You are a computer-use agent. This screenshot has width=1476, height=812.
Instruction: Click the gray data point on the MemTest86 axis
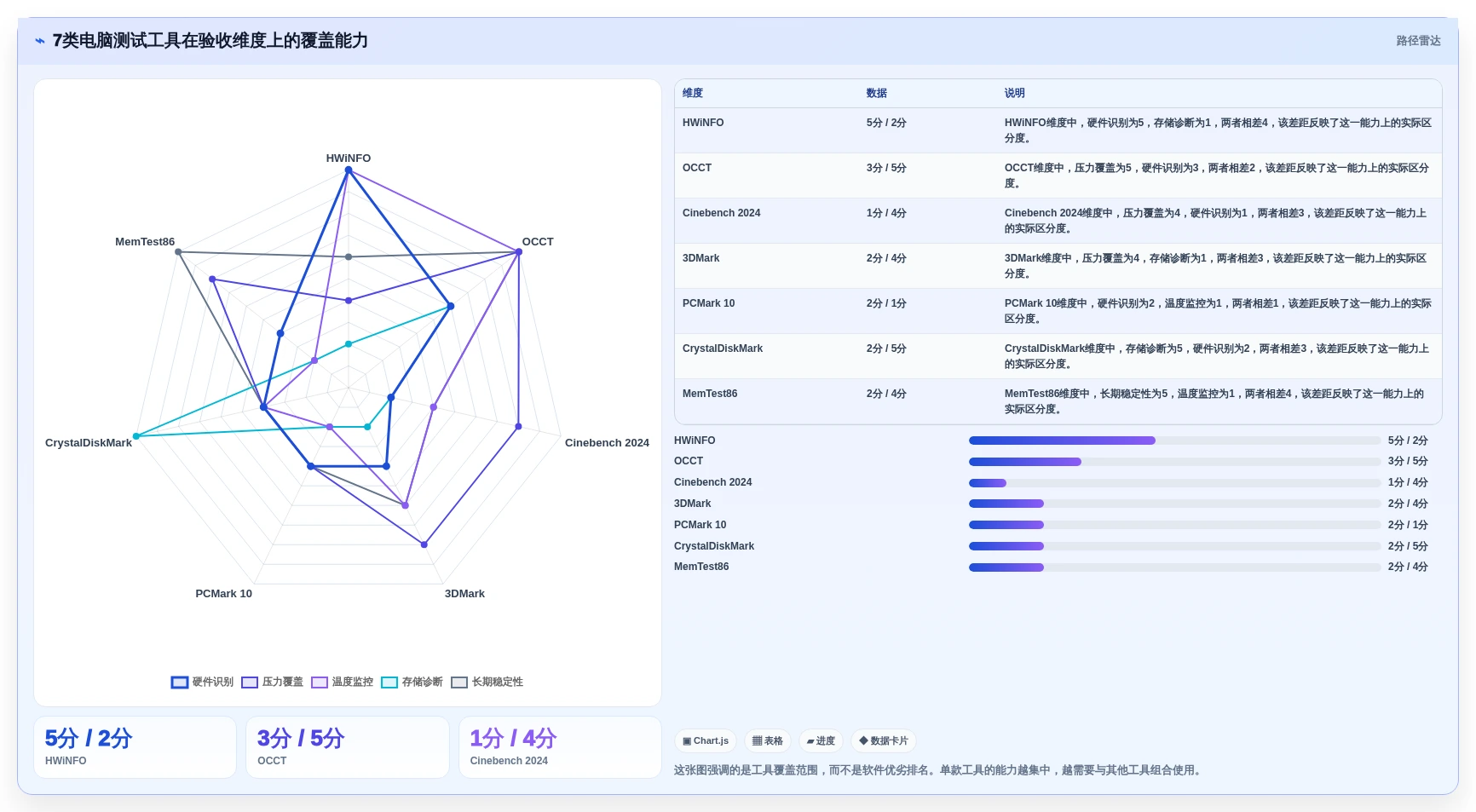pyautogui.click(x=178, y=252)
